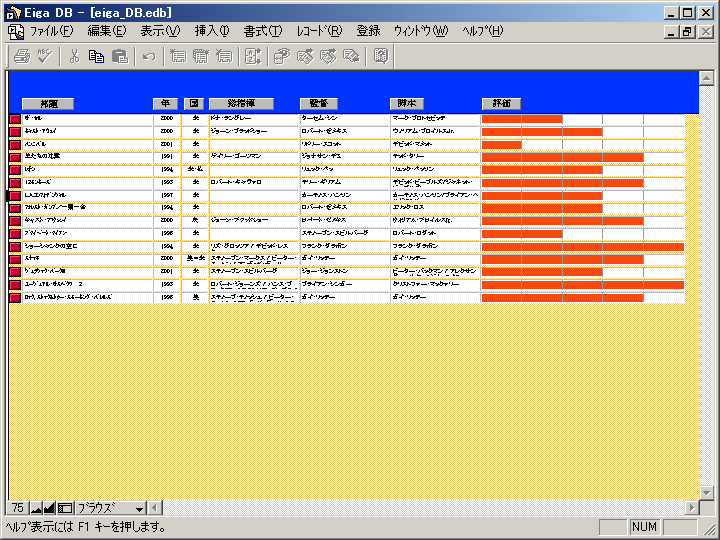The height and width of the screenshot is (540, 720).
Task: Click the Help book icon in toolbar
Action: click(x=381, y=56)
